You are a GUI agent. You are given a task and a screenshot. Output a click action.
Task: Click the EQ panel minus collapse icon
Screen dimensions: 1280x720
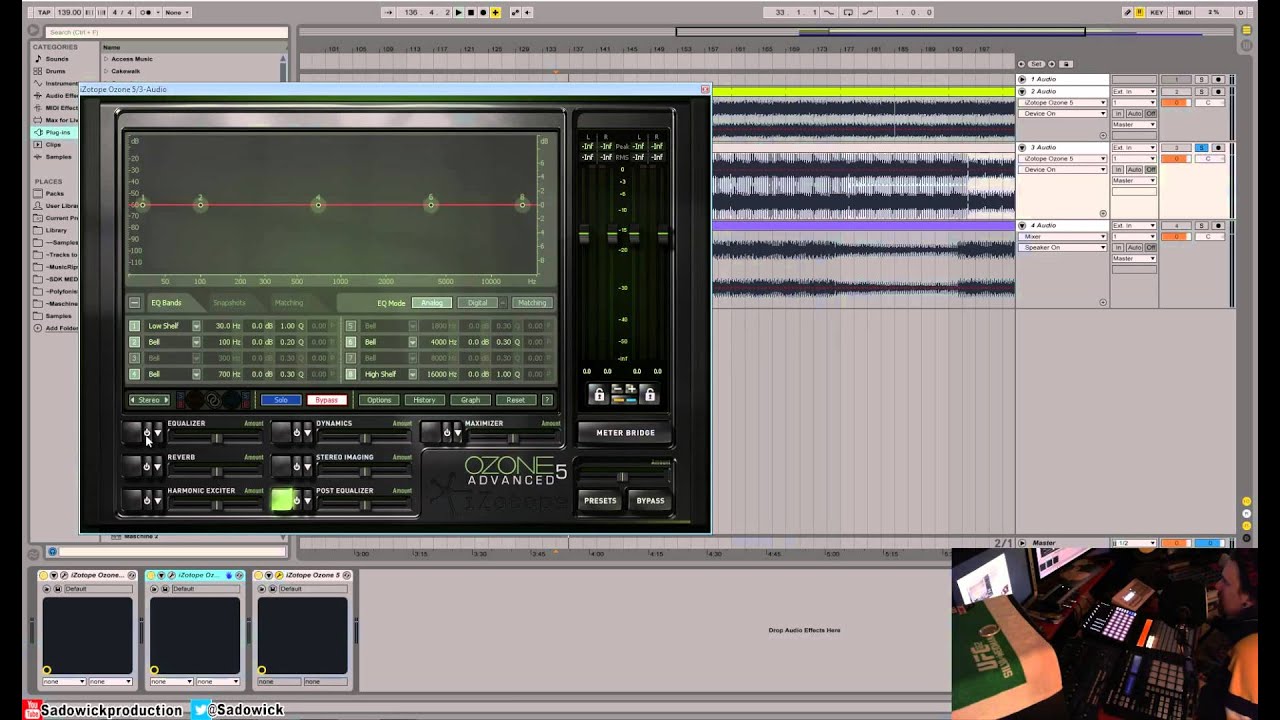tap(134, 302)
